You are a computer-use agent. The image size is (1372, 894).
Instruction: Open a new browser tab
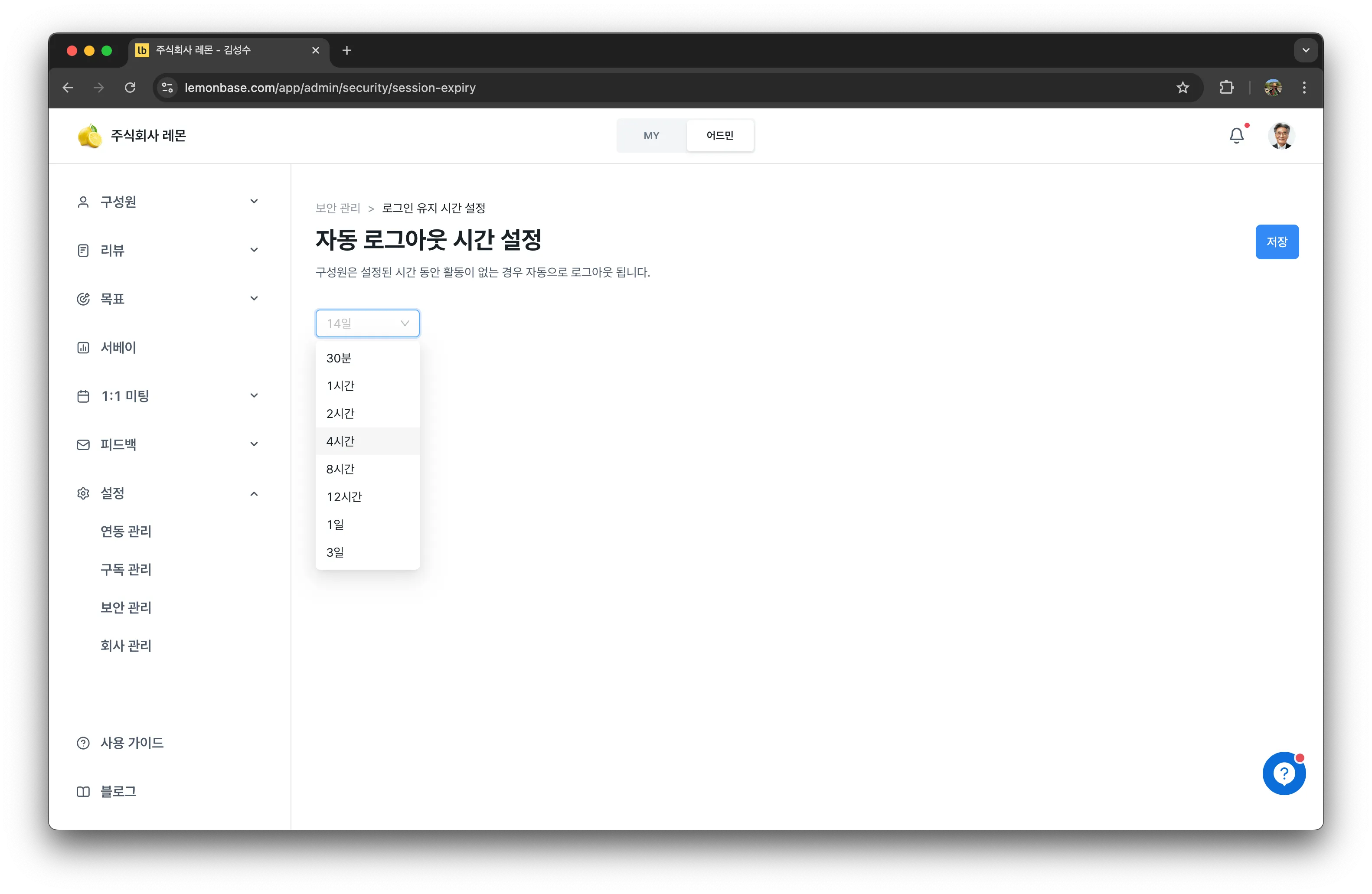(346, 51)
